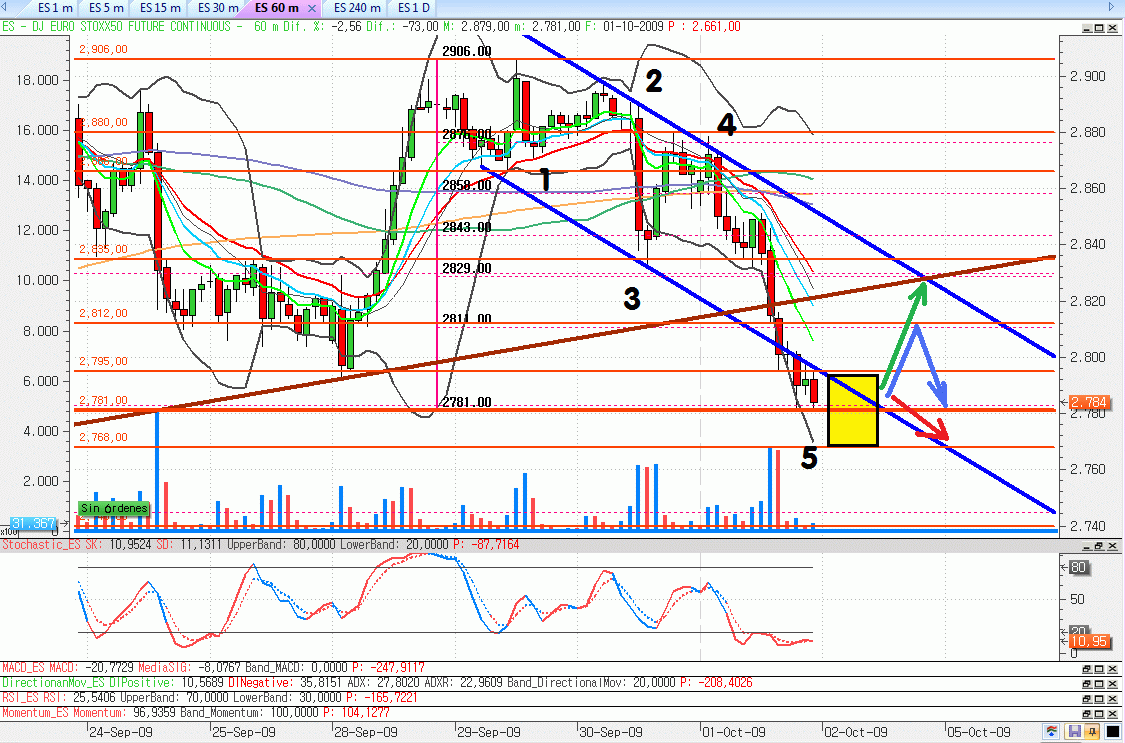1125x743 pixels.
Task: Click the 80 upper band marker
Action: coord(1078,567)
